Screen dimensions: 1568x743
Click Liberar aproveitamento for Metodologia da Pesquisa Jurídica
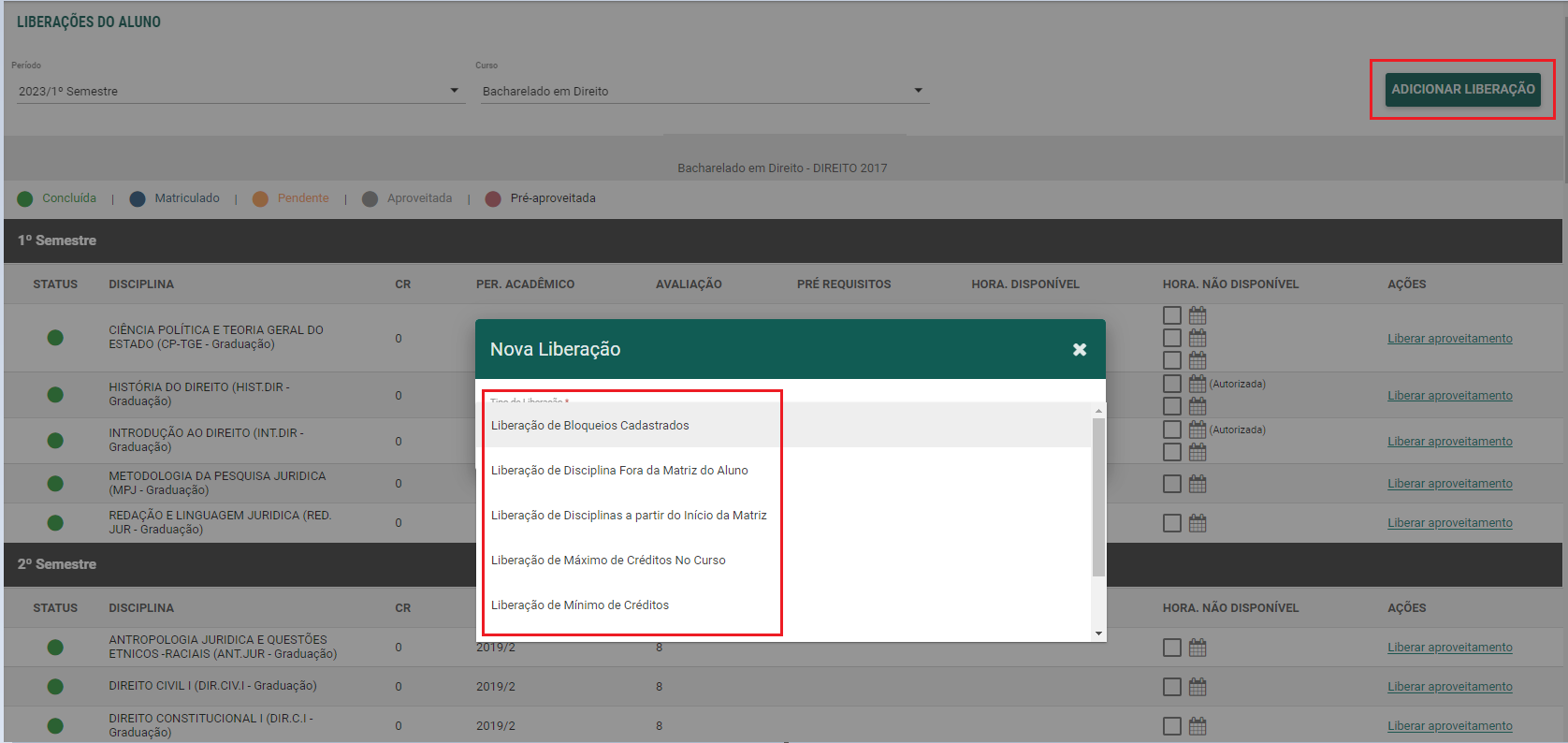click(x=1449, y=484)
